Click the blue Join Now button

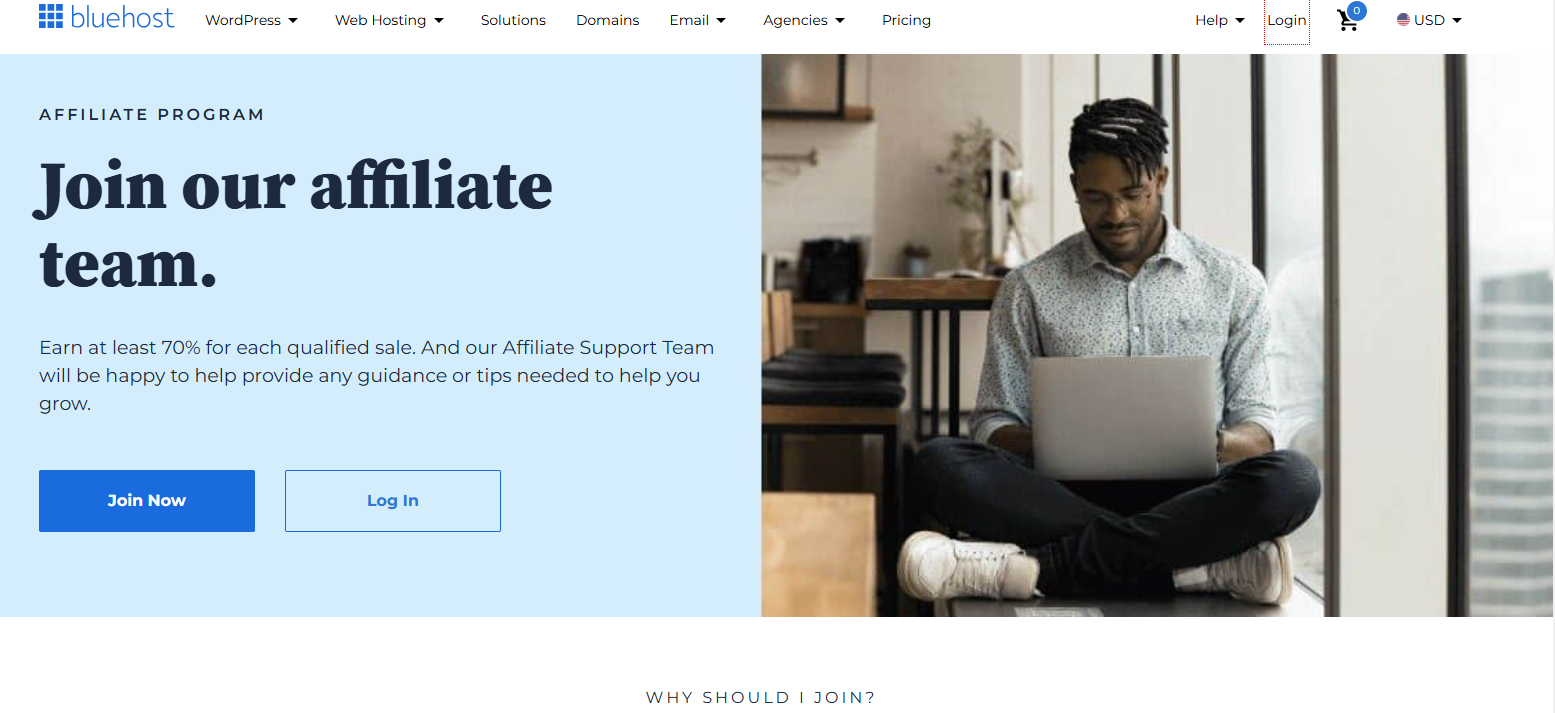pyautogui.click(x=147, y=501)
